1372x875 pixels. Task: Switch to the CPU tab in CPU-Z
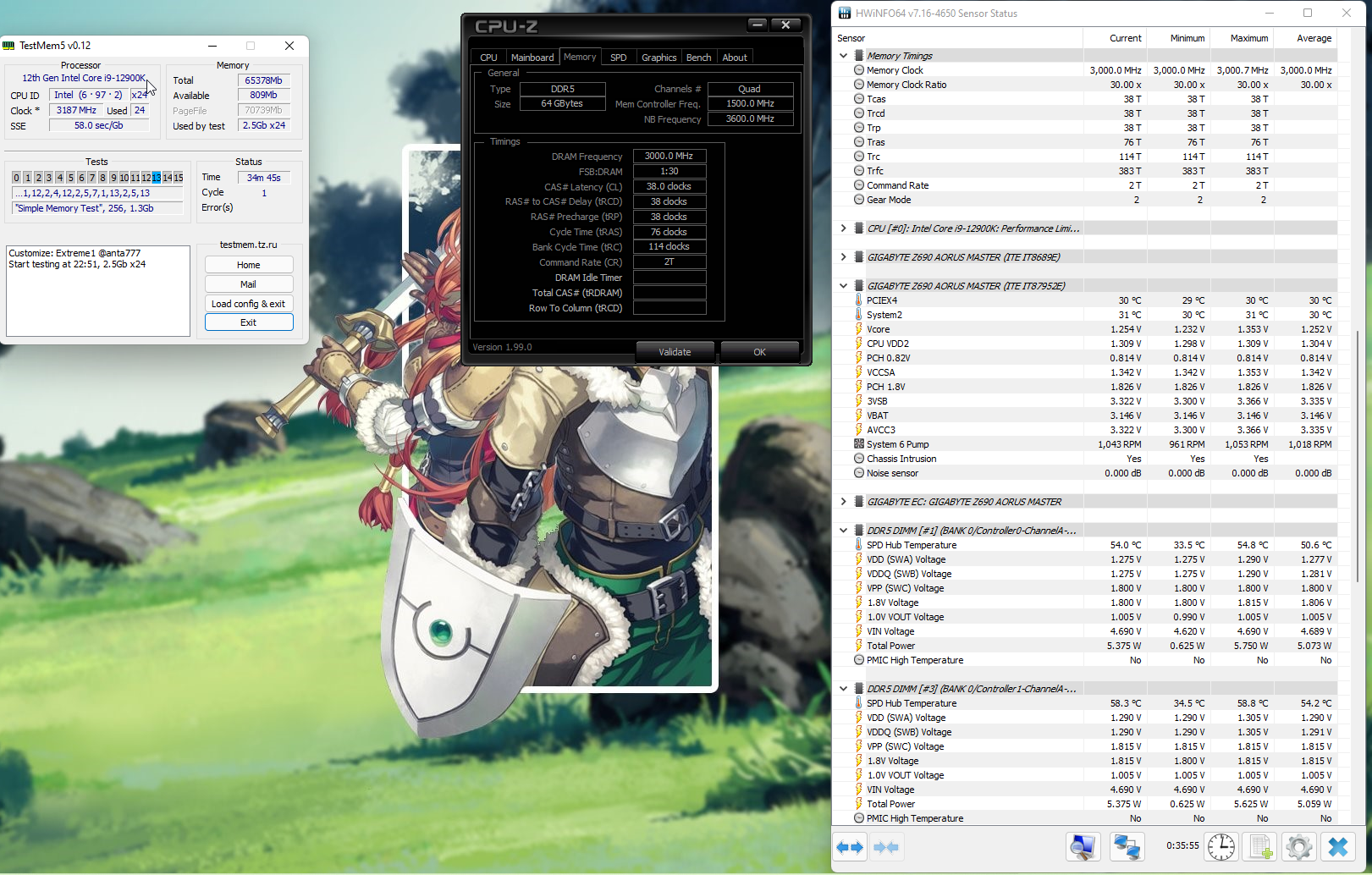pyautogui.click(x=488, y=58)
